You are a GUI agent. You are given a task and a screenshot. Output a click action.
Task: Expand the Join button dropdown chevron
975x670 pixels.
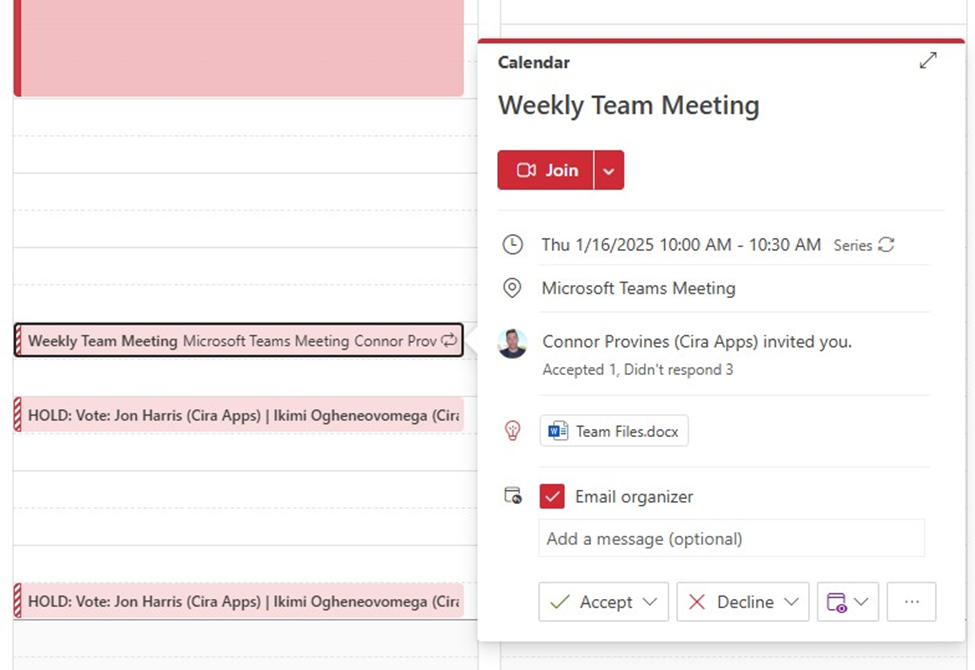pyautogui.click(x=609, y=170)
